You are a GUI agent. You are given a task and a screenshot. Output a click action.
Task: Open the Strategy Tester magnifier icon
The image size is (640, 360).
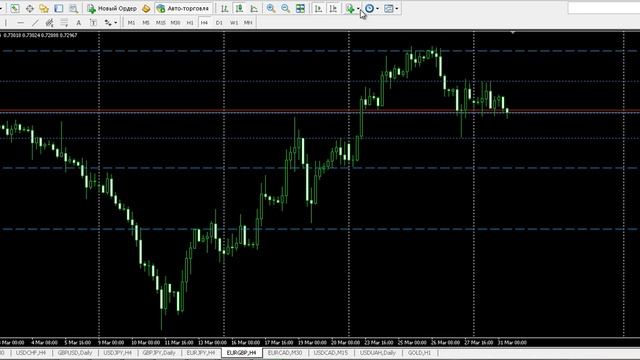point(73,8)
